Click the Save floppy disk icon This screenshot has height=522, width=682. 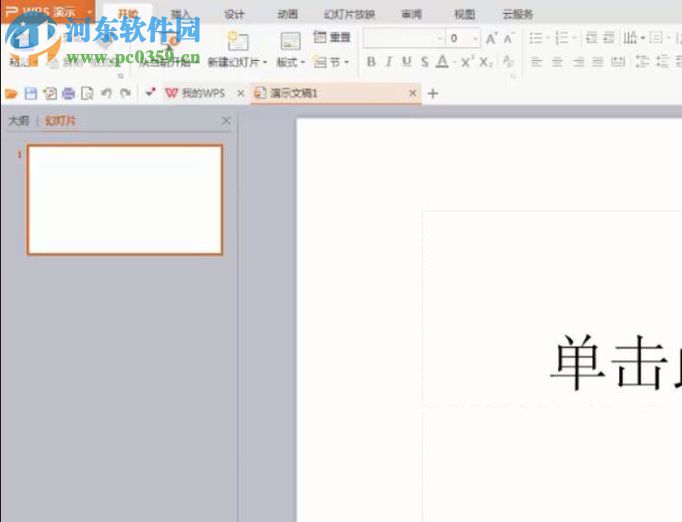pyautogui.click(x=30, y=93)
